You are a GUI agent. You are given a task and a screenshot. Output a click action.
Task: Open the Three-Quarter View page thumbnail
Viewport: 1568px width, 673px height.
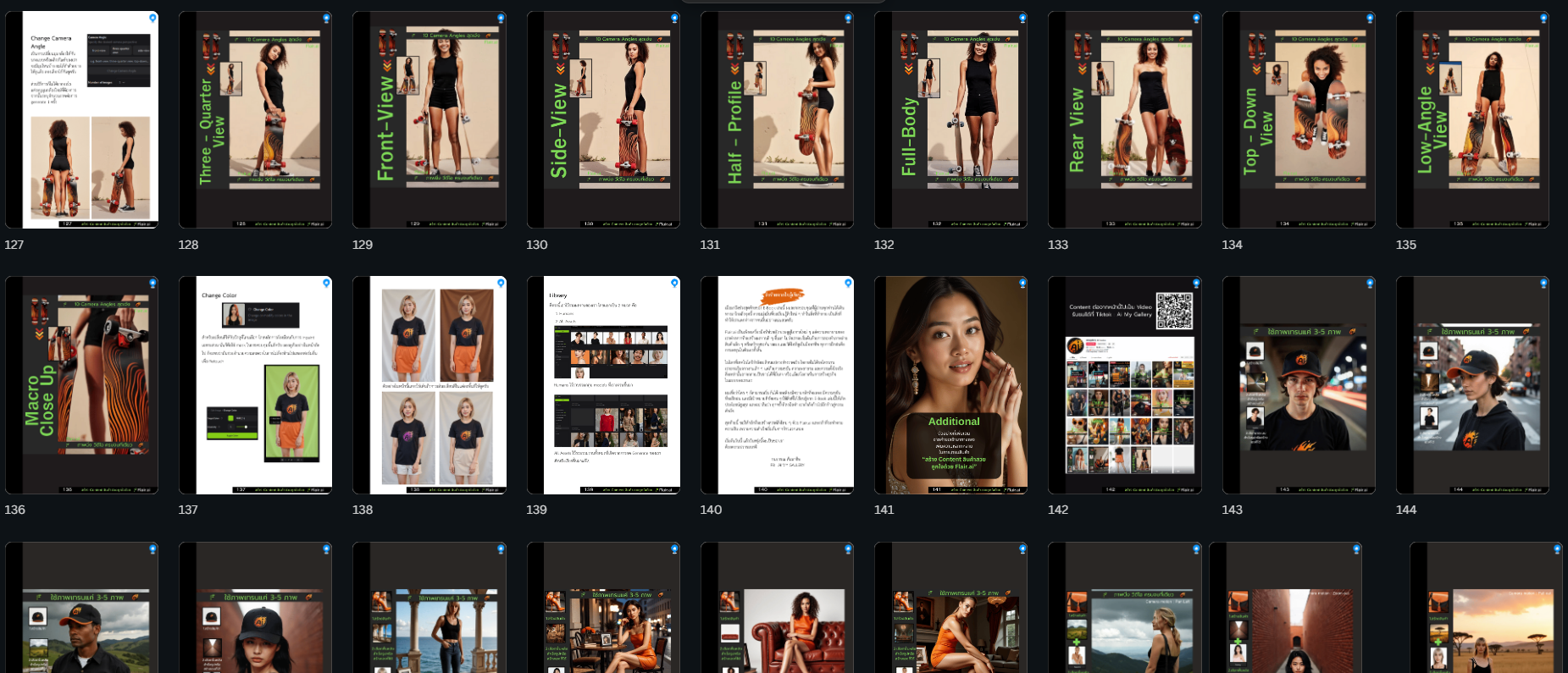[x=255, y=119]
